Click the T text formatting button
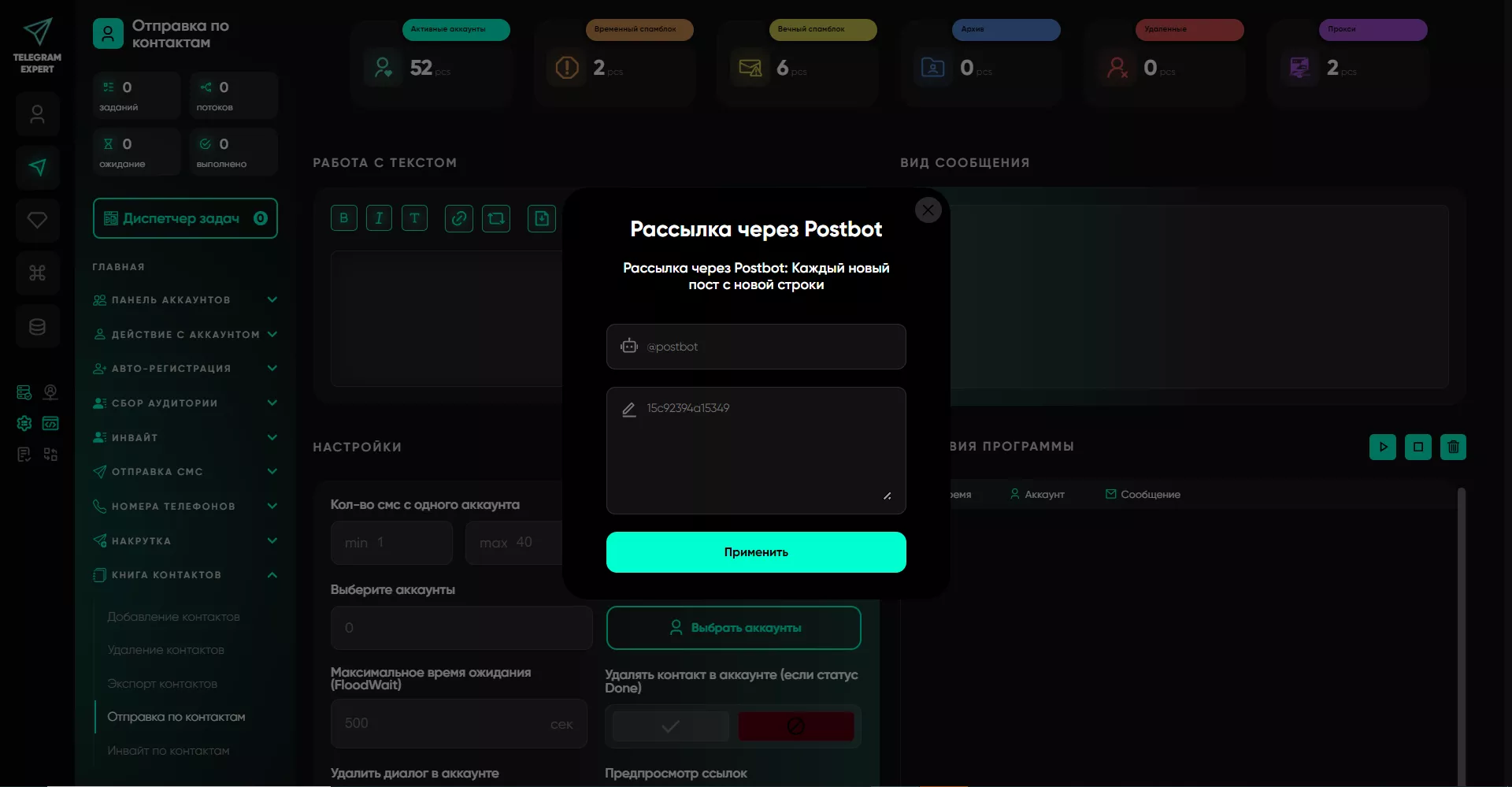The height and width of the screenshot is (787, 1512). coord(414,218)
